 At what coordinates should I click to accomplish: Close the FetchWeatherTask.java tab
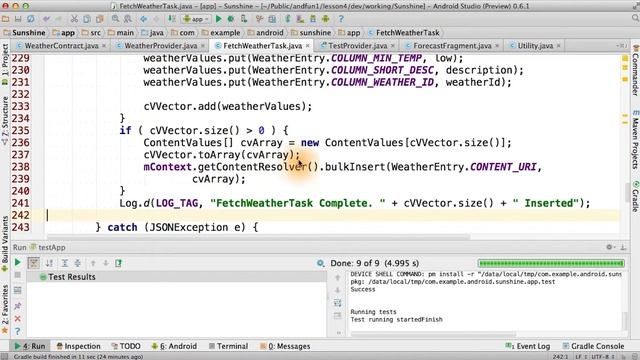pos(308,46)
